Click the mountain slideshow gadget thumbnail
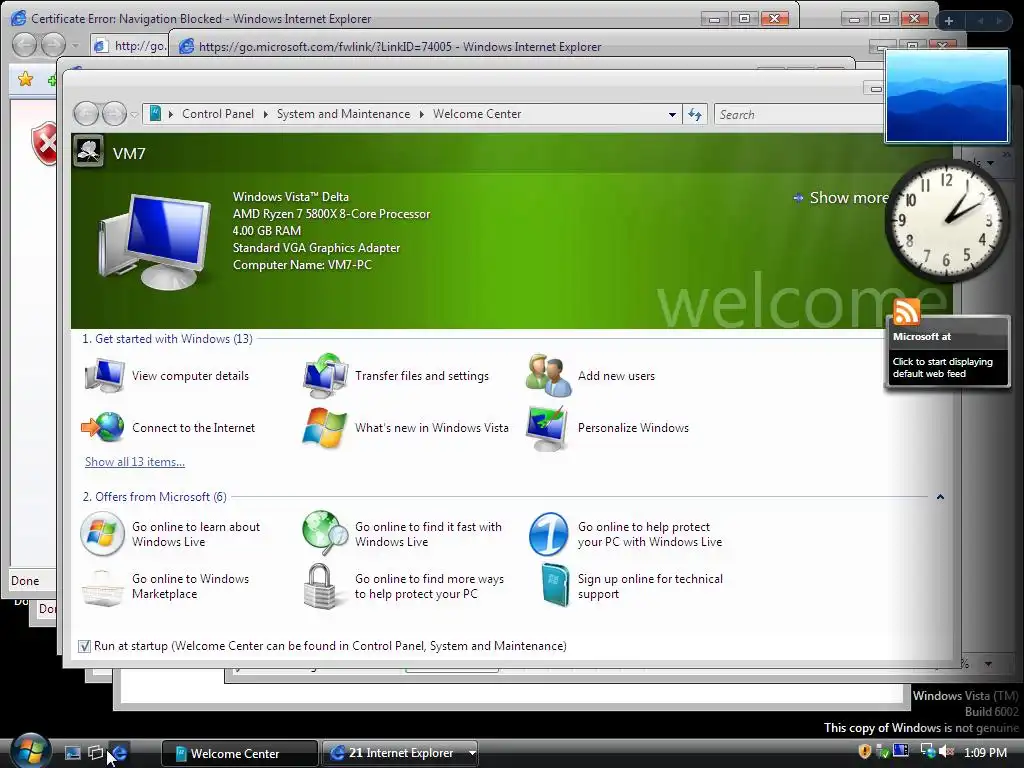Viewport: 1024px width, 768px height. point(946,96)
